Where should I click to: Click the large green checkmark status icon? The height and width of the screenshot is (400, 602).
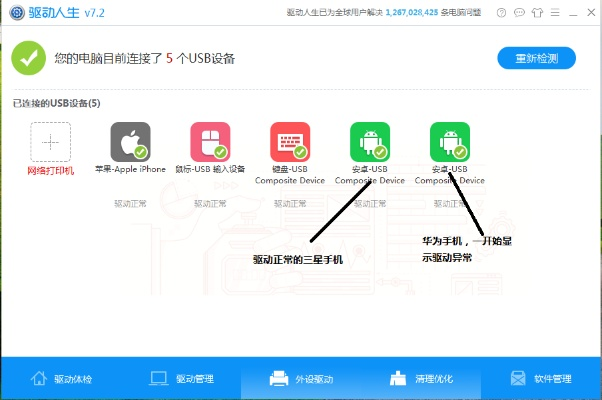click(28, 58)
